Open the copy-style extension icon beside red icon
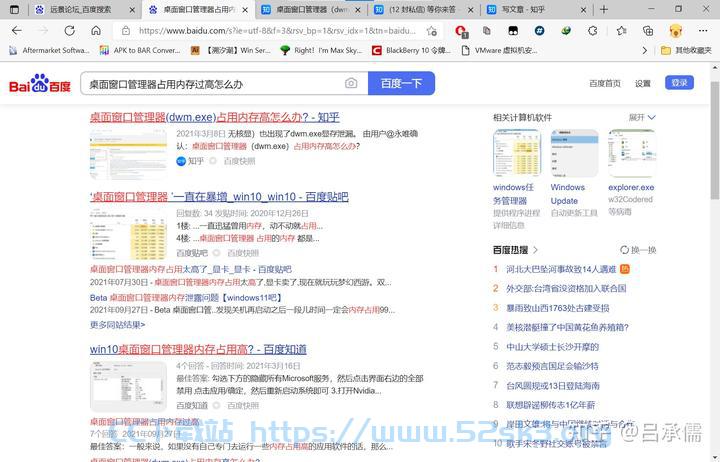The height and width of the screenshot is (462, 720). pyautogui.click(x=487, y=31)
